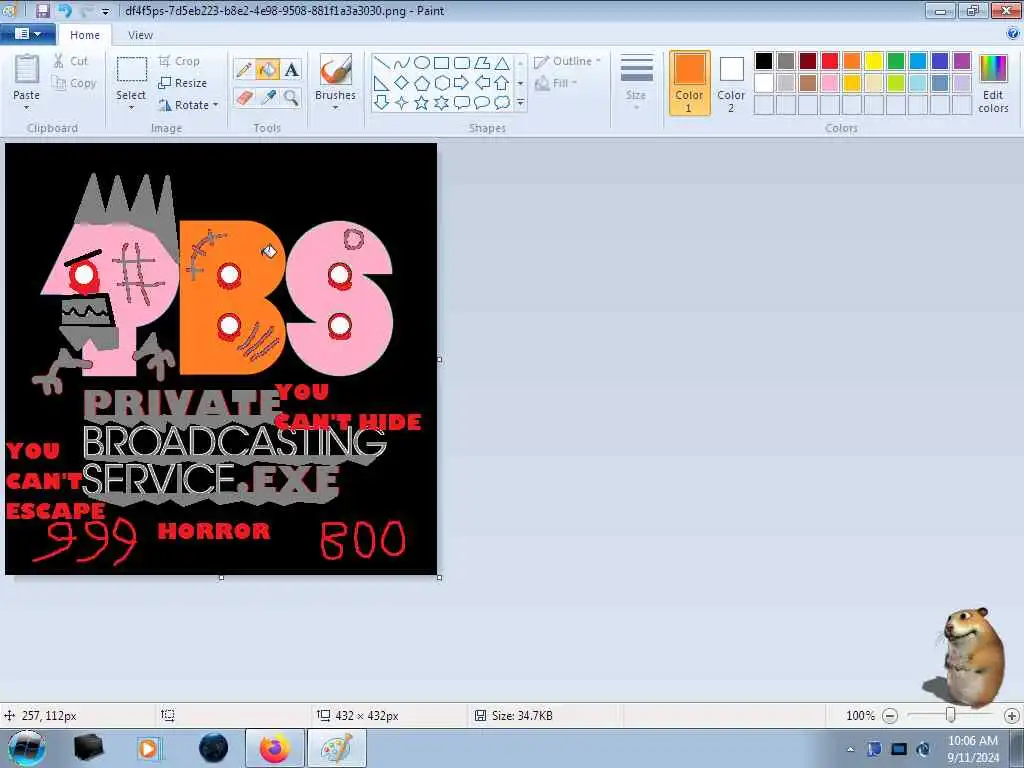1024x768 pixels.
Task: Choose the Rounded rectangular callout shape
Action: pos(462,103)
